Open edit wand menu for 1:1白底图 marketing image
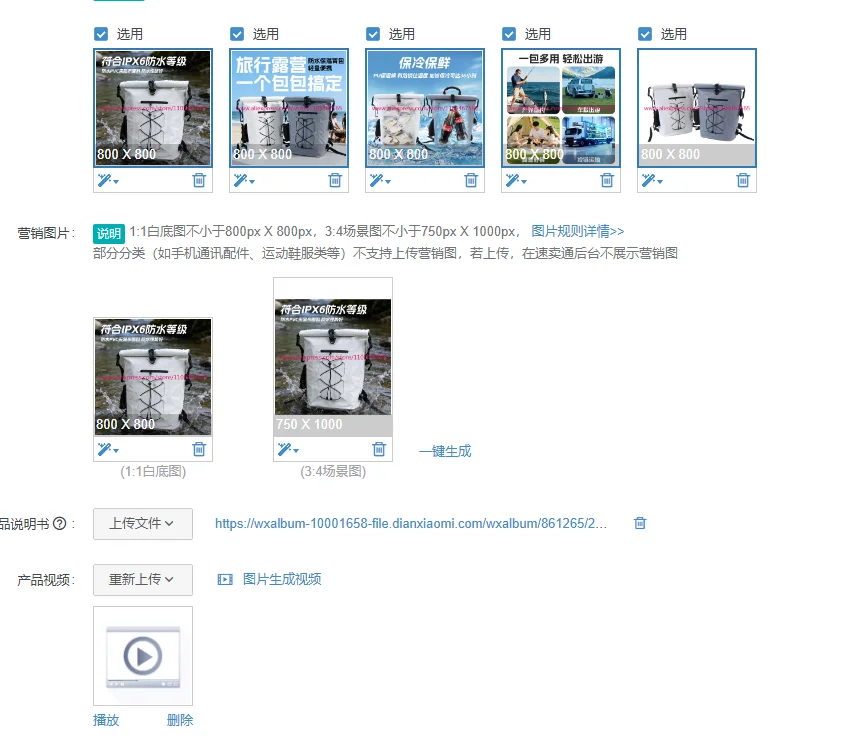Viewport: 850px width, 739px height. [x=108, y=449]
